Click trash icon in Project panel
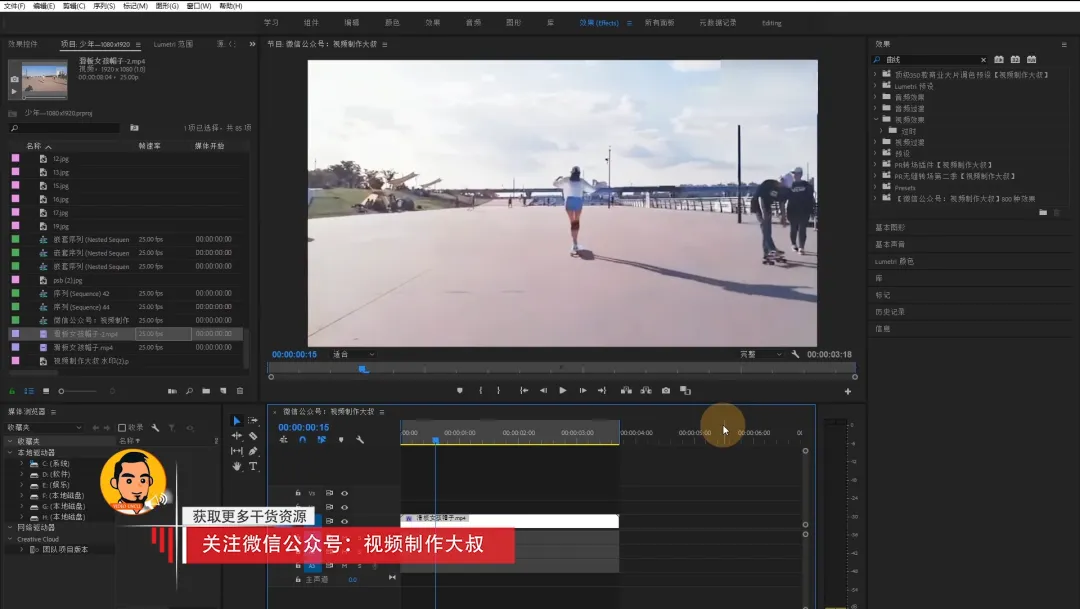Screen dimensions: 1080x609 click(240, 391)
